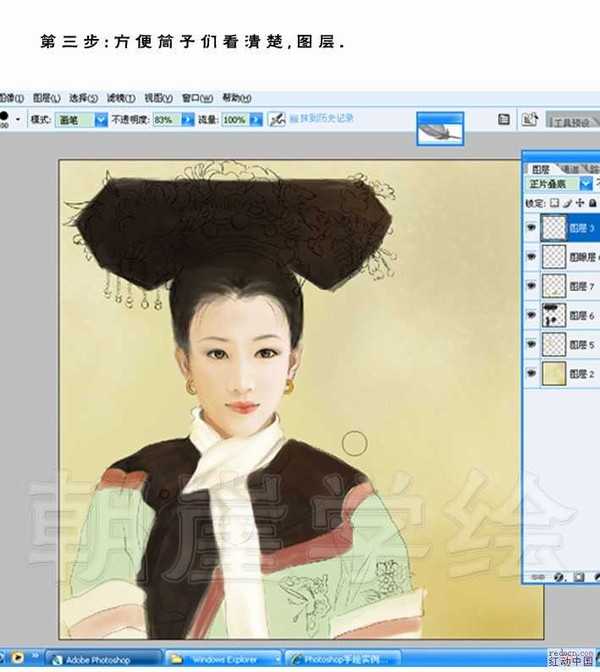The width and height of the screenshot is (600, 672).
Task: Click the lock position move icon
Action: (579, 202)
